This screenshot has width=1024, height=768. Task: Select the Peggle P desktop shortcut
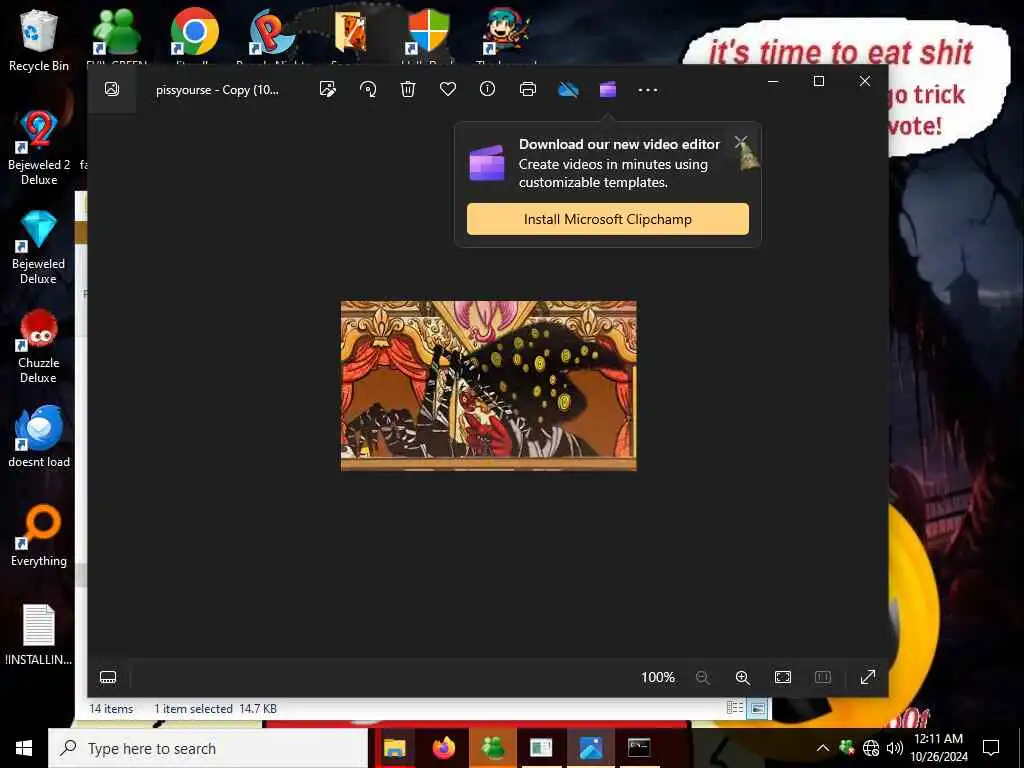(270, 33)
